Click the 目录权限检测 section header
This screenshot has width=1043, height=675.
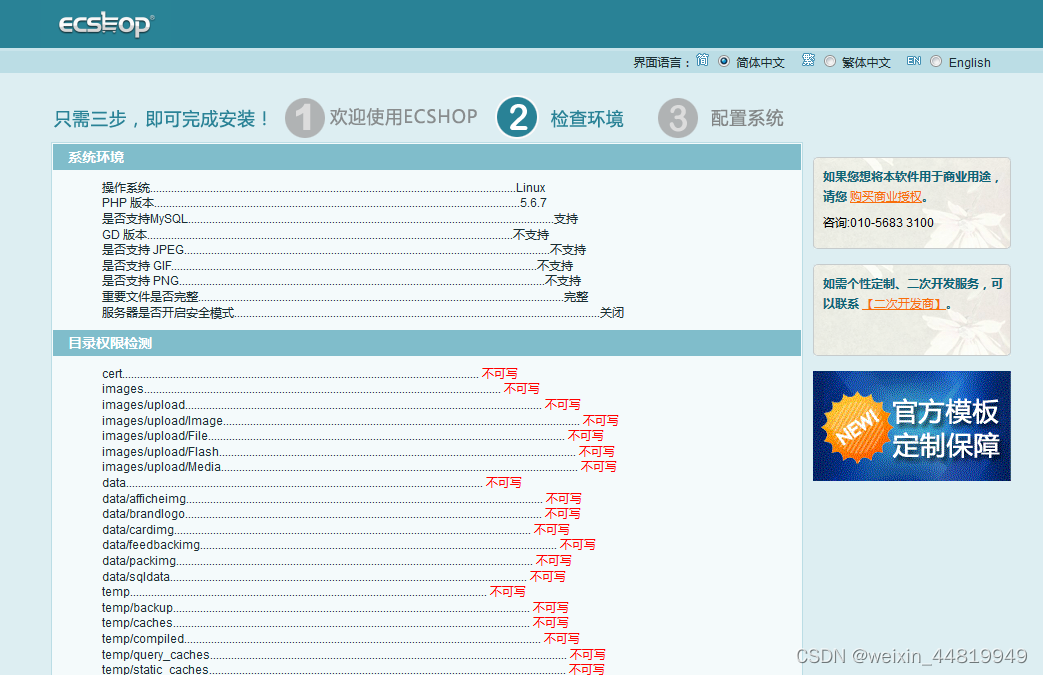(x=426, y=343)
